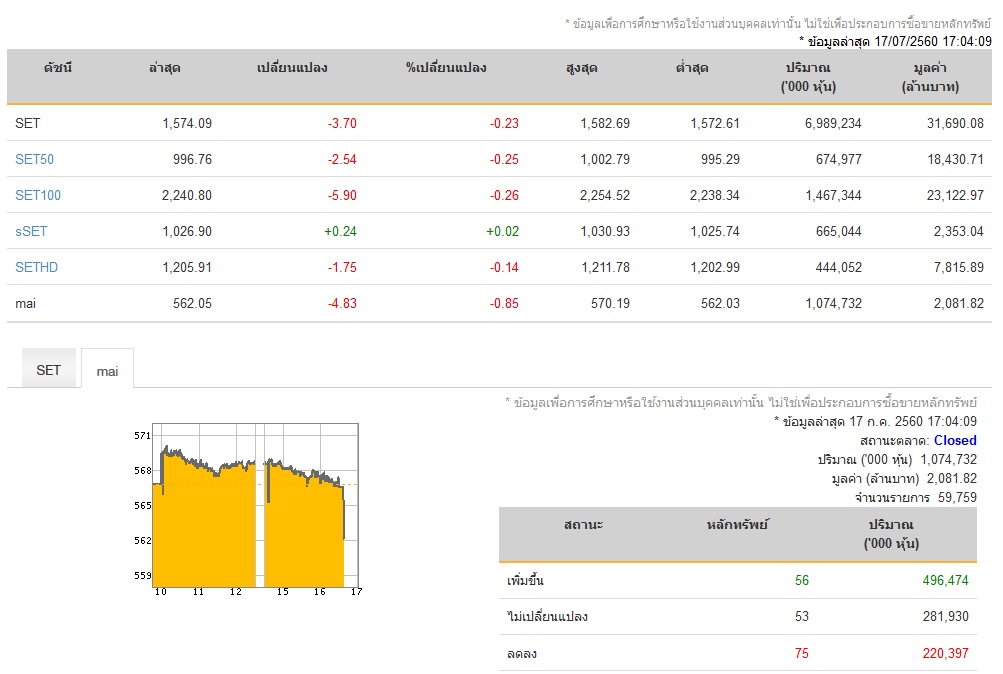Click the ลดลง row count 75
1003x674 pixels.
[802, 654]
